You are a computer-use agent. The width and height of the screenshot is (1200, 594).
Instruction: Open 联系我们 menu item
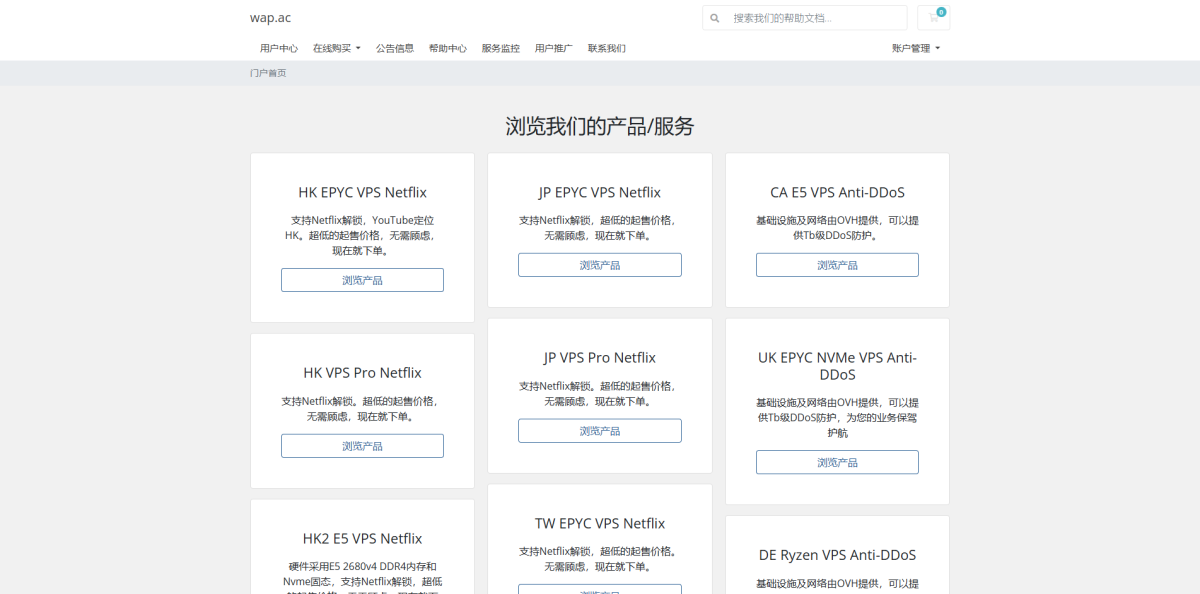point(607,48)
